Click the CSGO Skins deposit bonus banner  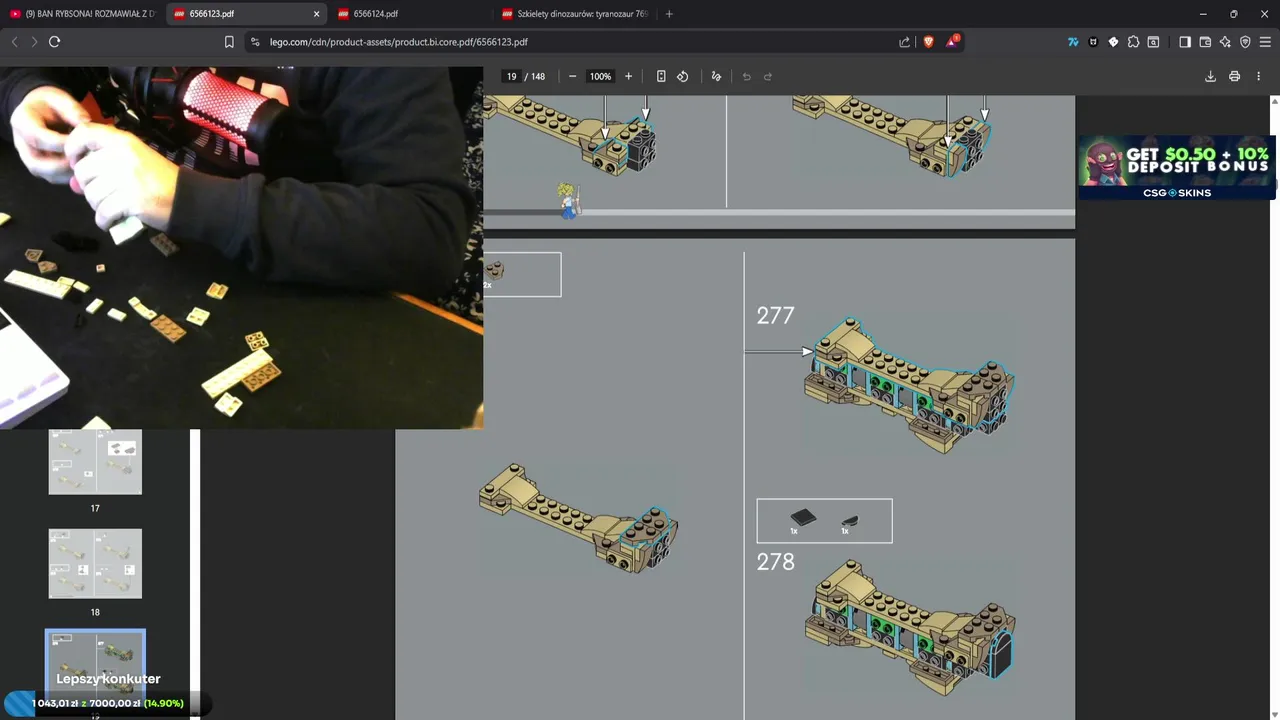click(x=1176, y=167)
